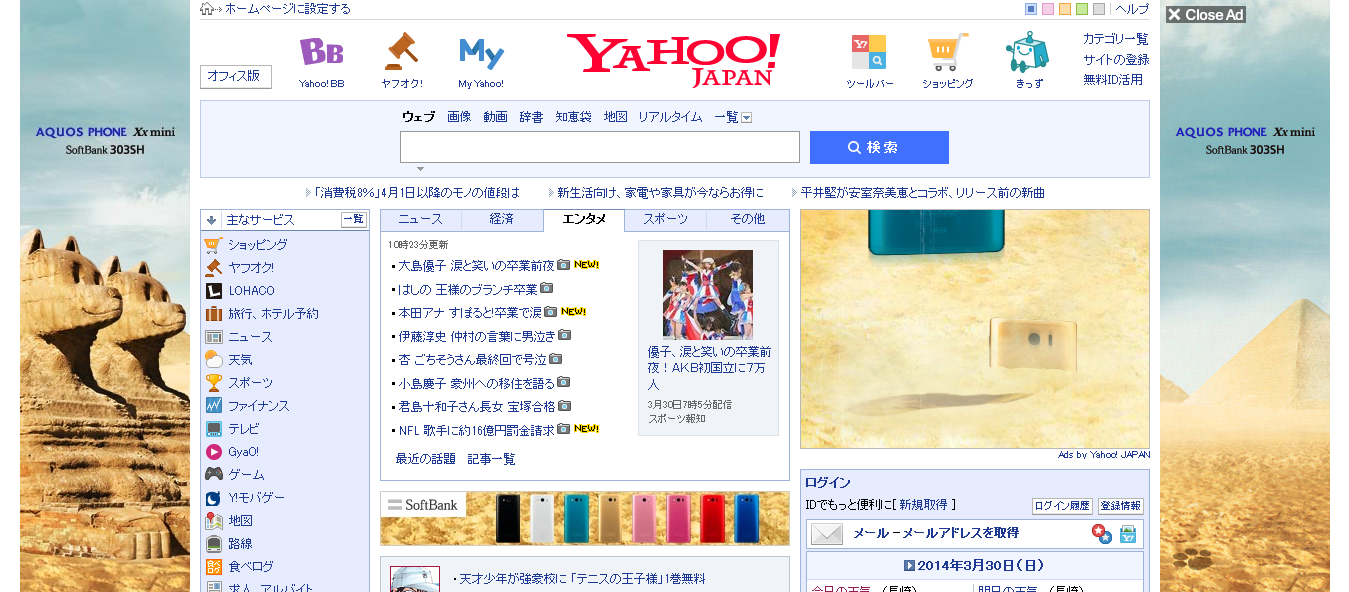Collapse the 主なサービス panel arrow
The image size is (1349, 592).
coord(211,220)
